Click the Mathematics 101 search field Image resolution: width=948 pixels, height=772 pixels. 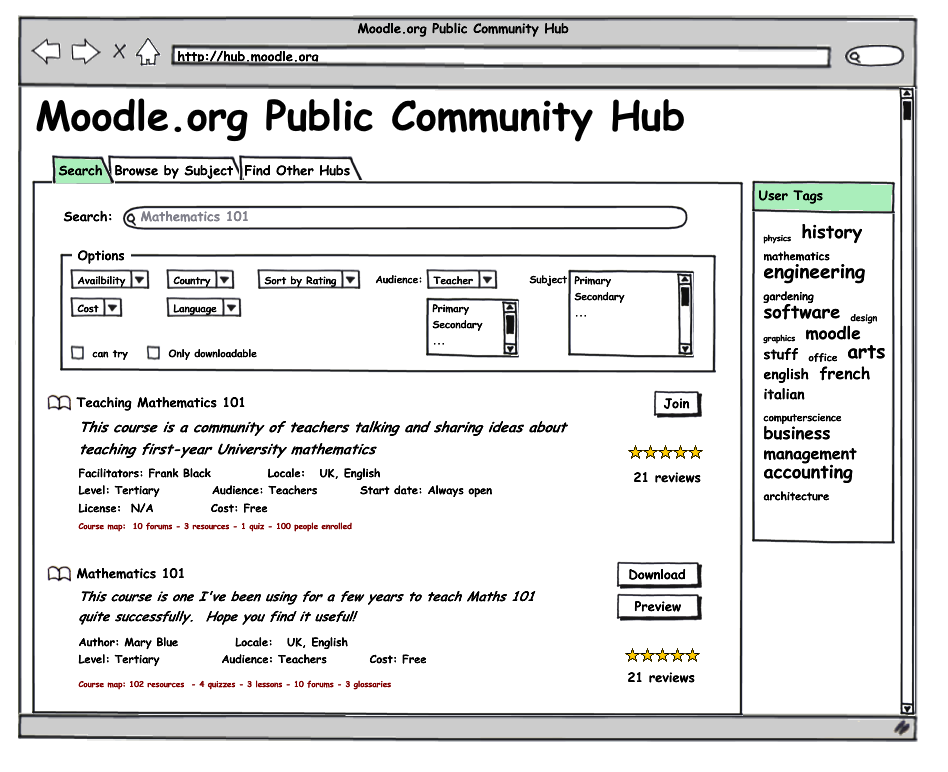(405, 217)
